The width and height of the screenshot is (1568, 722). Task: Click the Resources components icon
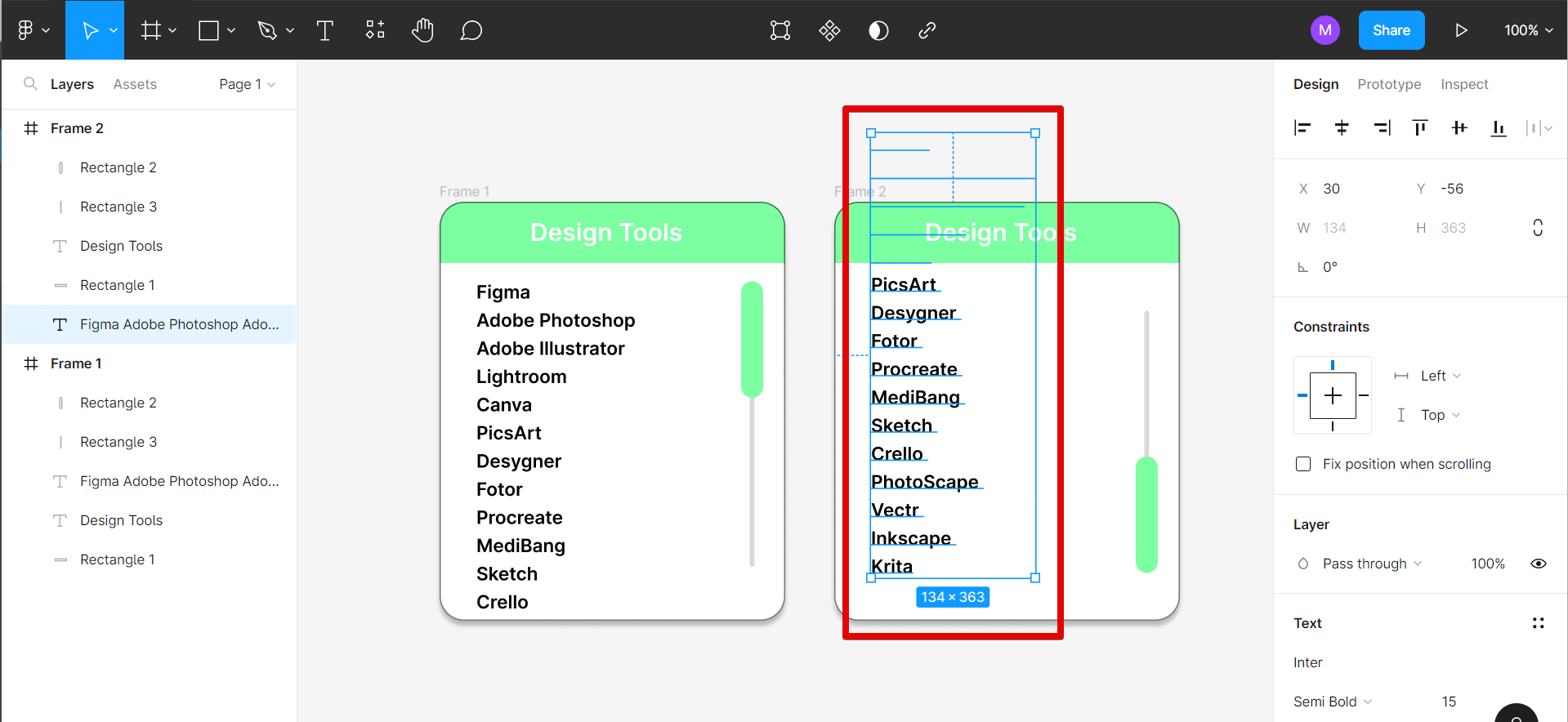(x=375, y=31)
